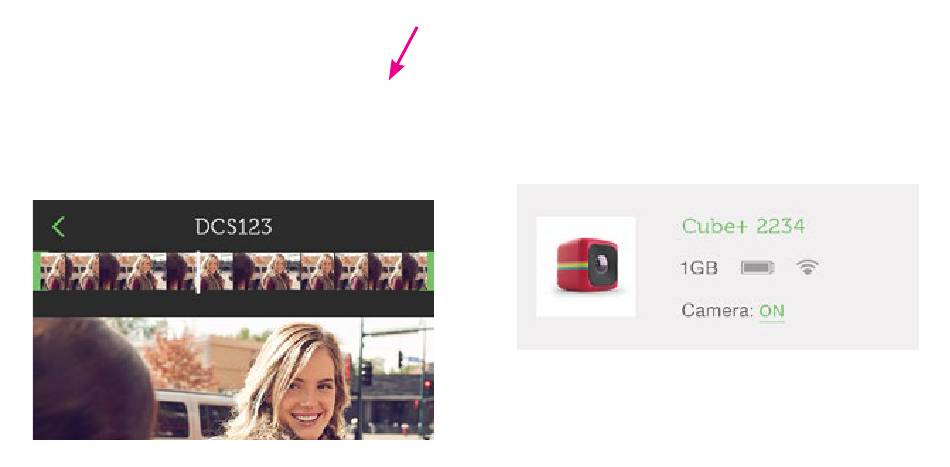Click the Camera: label in device card
950x467 pixels.
pyautogui.click(x=717, y=311)
